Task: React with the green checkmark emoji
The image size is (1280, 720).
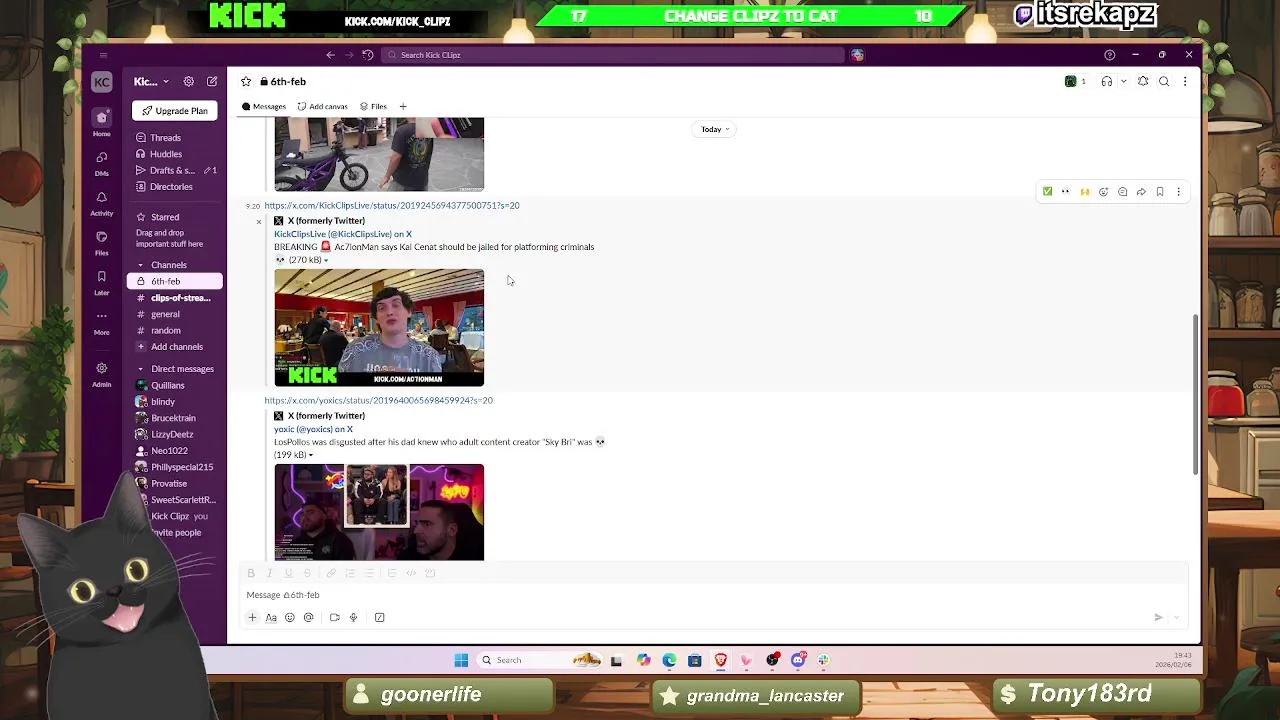Action: pos(1047,192)
